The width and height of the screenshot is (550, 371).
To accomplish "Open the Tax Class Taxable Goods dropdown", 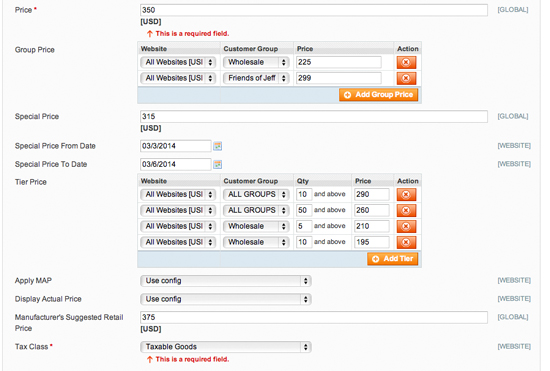I will point(226,347).
